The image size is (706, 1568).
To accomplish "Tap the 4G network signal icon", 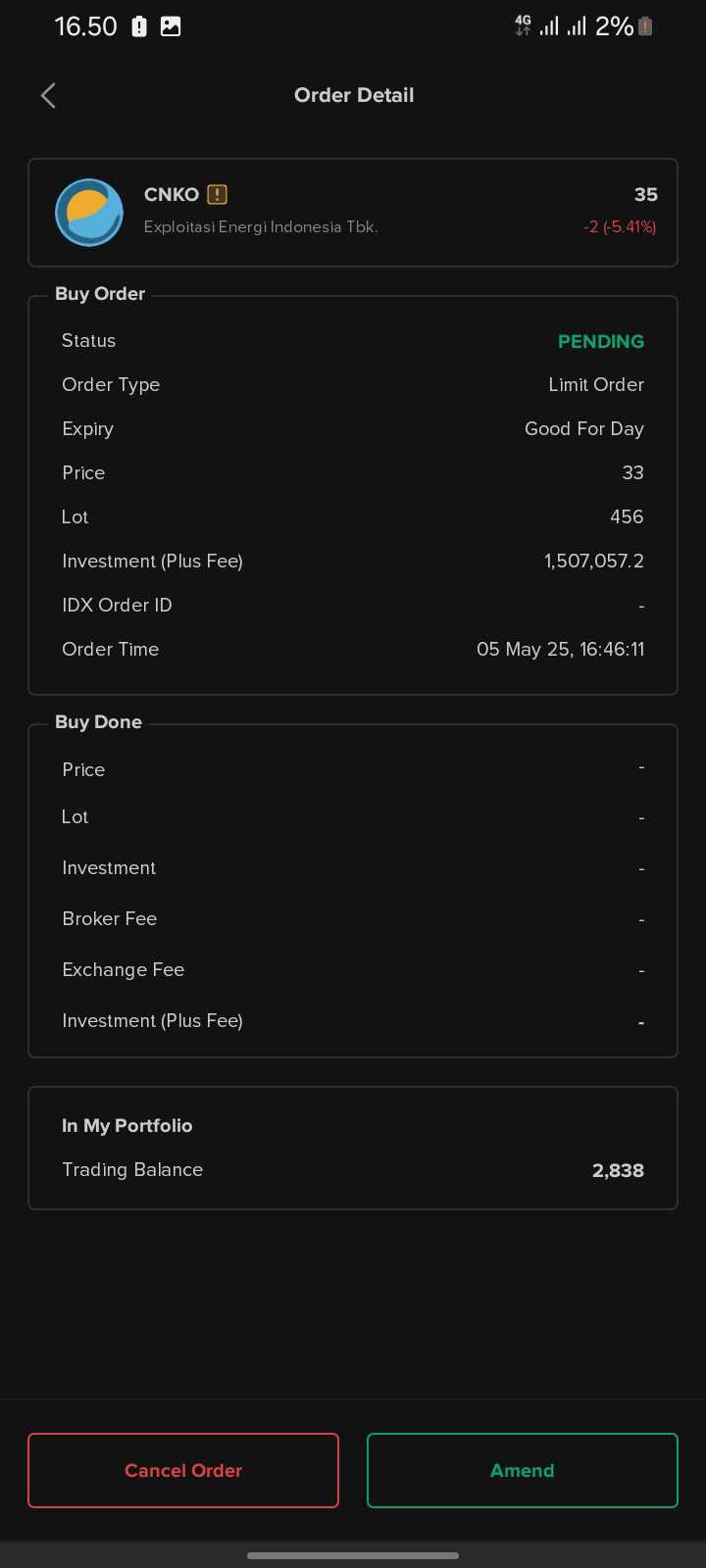I will 523,26.
